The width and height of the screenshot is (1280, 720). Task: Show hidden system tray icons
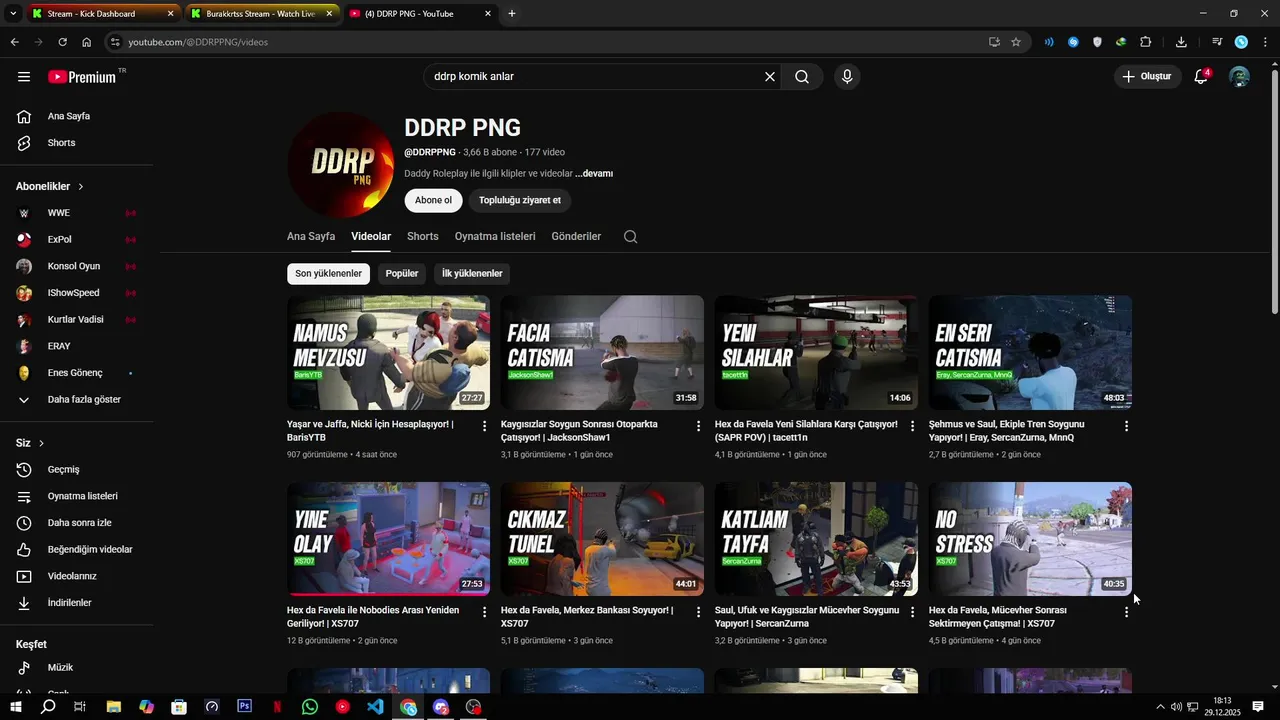(x=1160, y=707)
